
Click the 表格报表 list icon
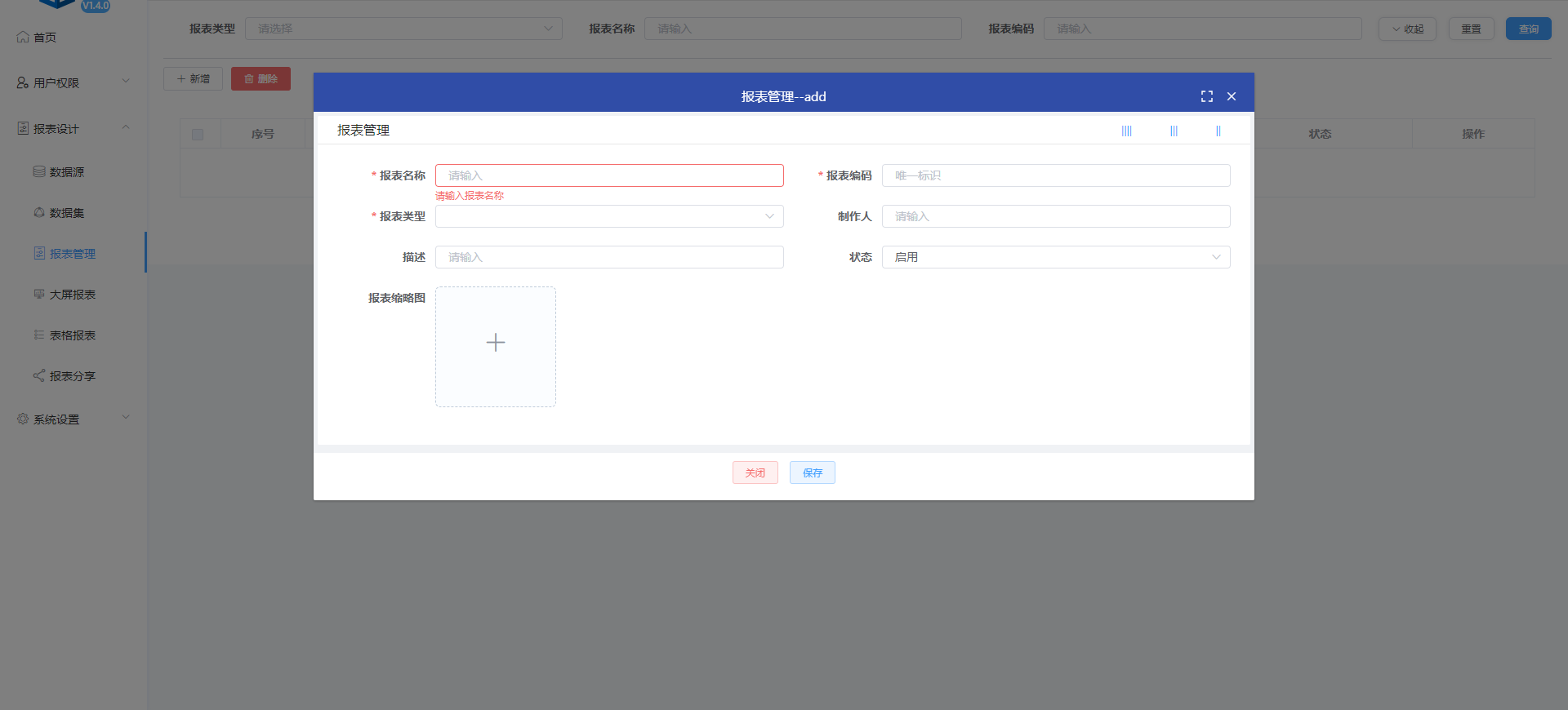(x=39, y=335)
